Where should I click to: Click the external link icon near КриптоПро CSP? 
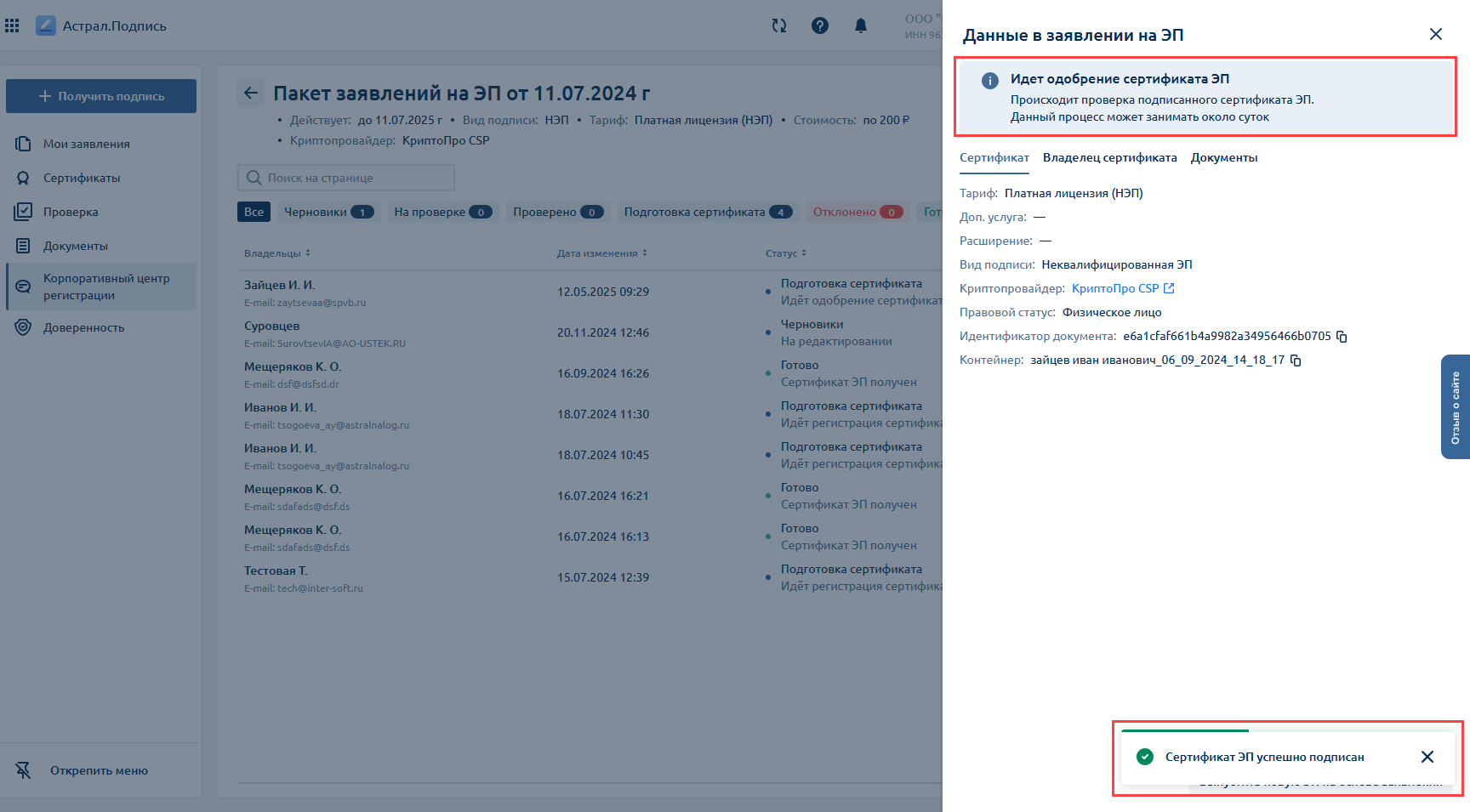[x=1169, y=288]
